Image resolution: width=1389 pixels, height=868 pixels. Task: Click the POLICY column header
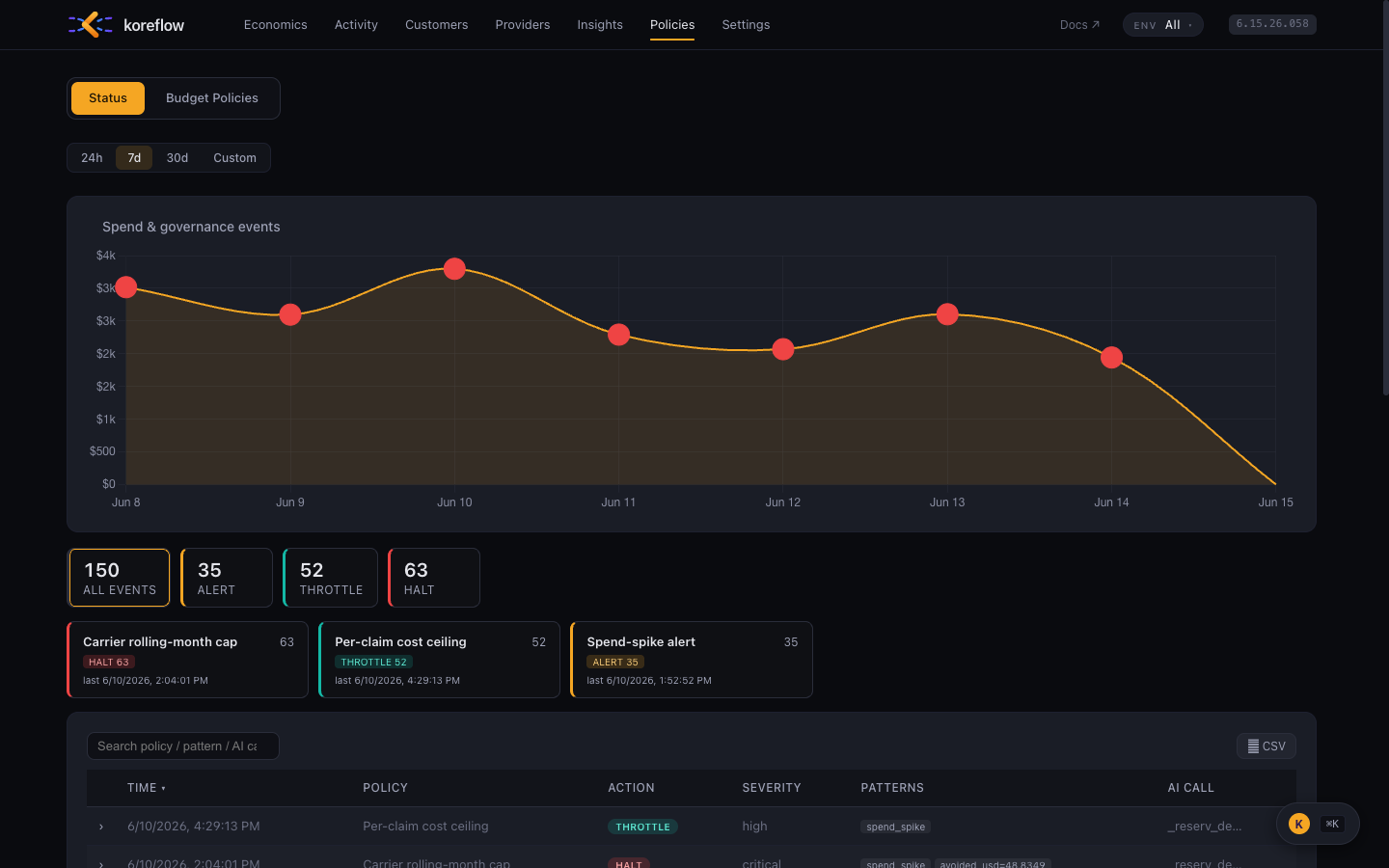[385, 788]
